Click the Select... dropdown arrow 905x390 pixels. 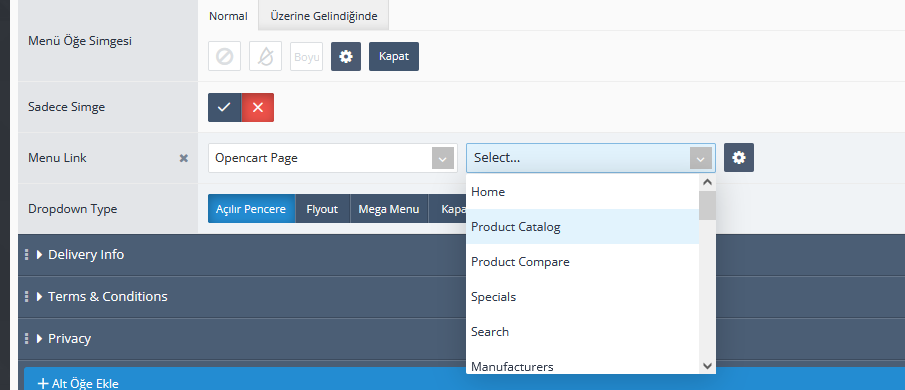pos(701,158)
